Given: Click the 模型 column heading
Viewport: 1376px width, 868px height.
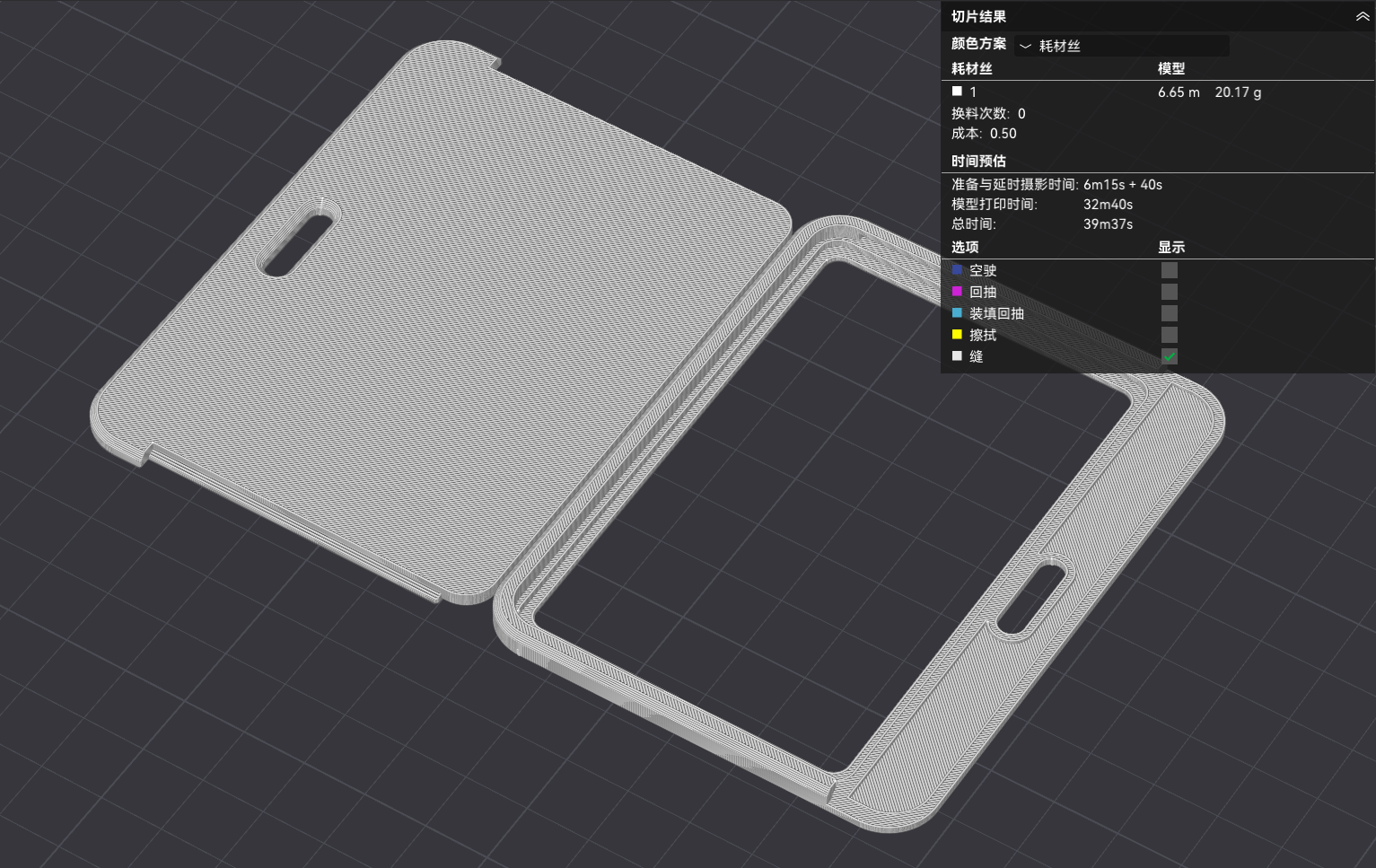Looking at the screenshot, I should click(x=1171, y=69).
